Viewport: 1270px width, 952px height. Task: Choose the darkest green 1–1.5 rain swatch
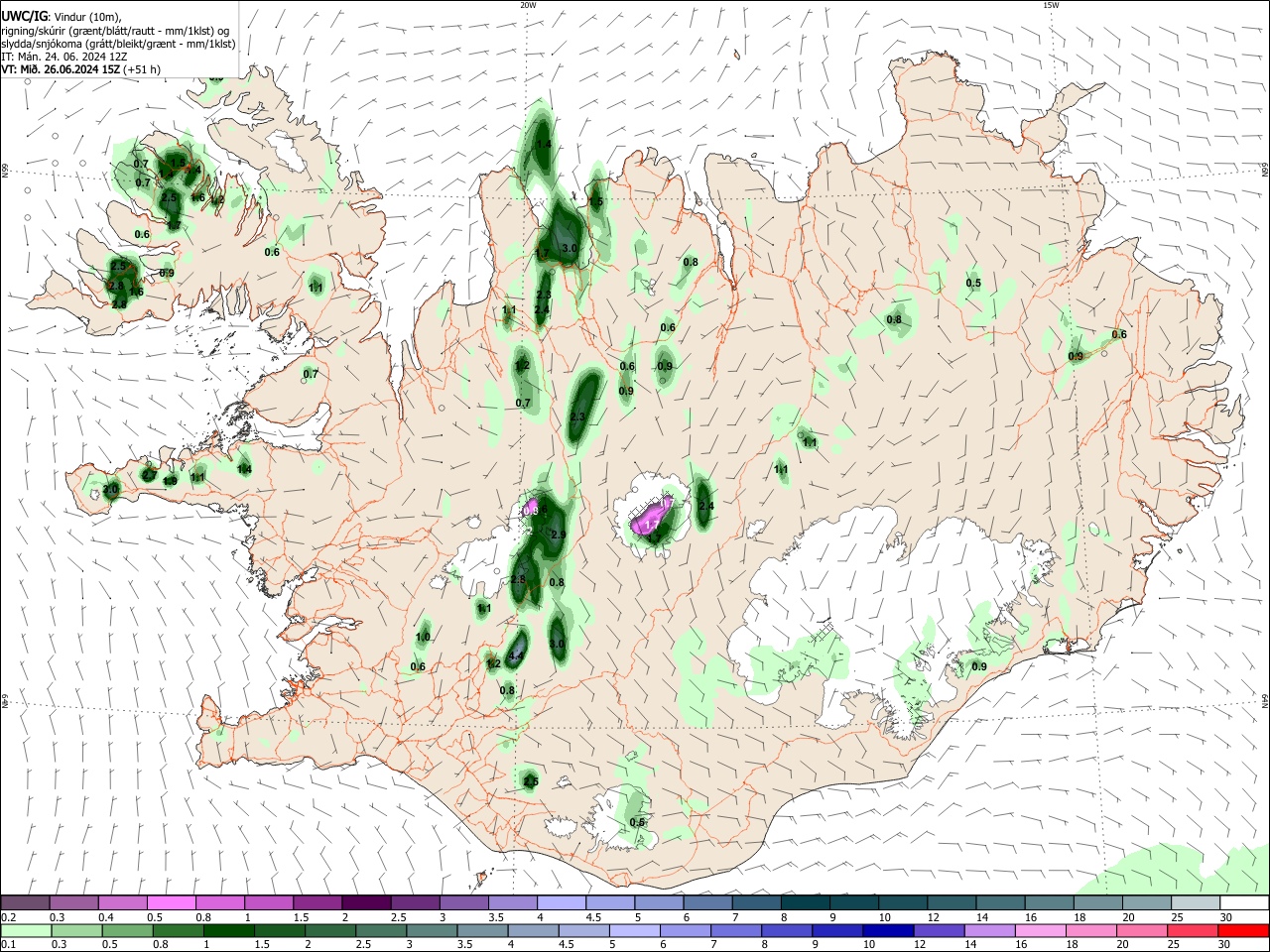pos(227,930)
